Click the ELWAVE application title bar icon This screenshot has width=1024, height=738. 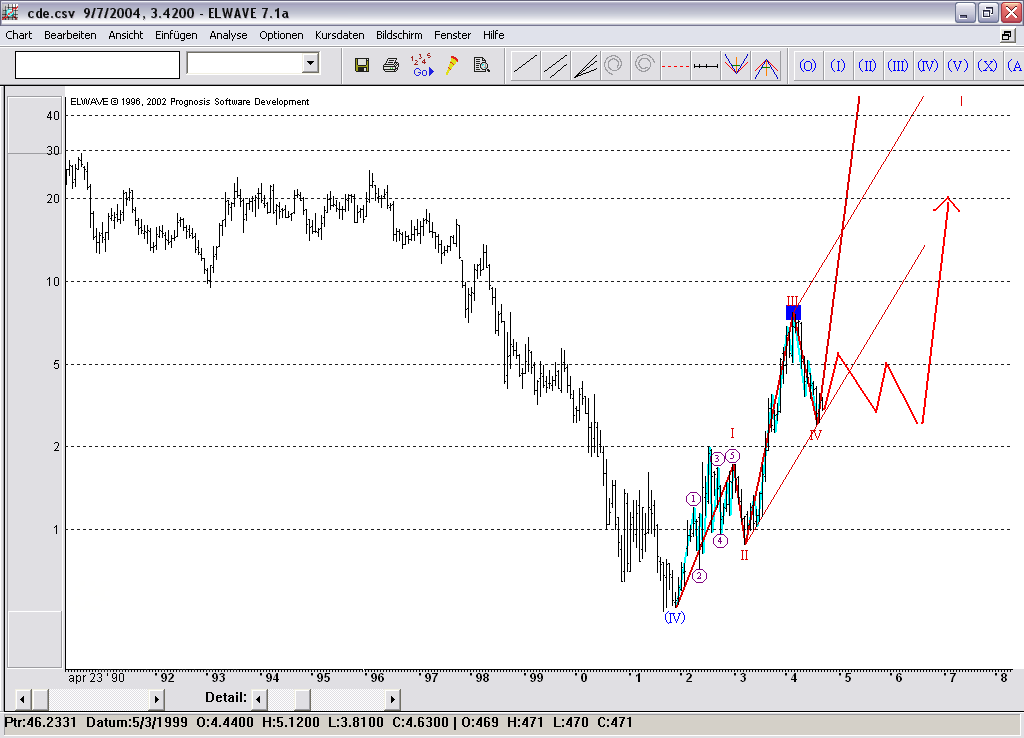tap(10, 12)
